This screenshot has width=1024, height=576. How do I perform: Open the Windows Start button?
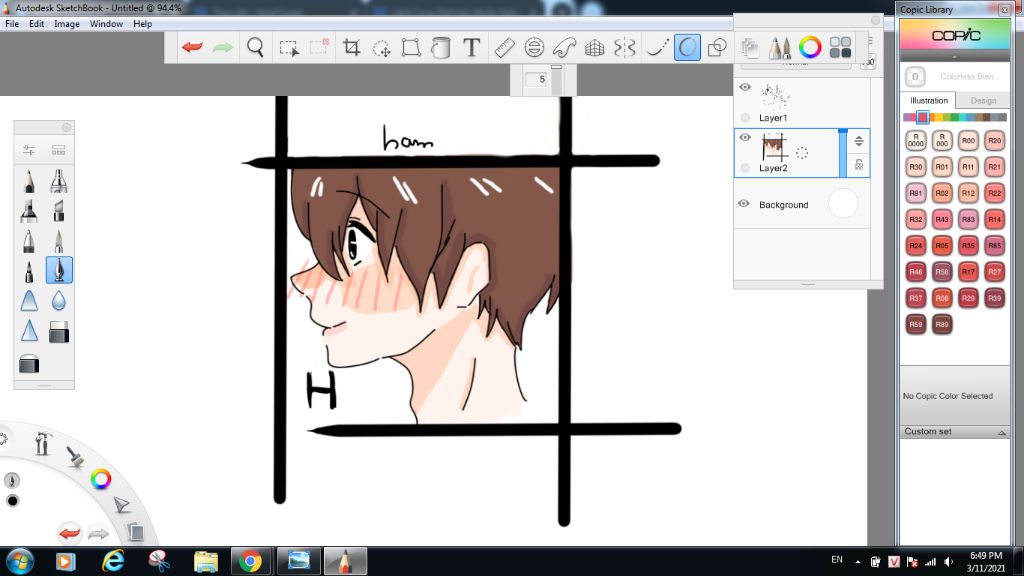(x=20, y=561)
